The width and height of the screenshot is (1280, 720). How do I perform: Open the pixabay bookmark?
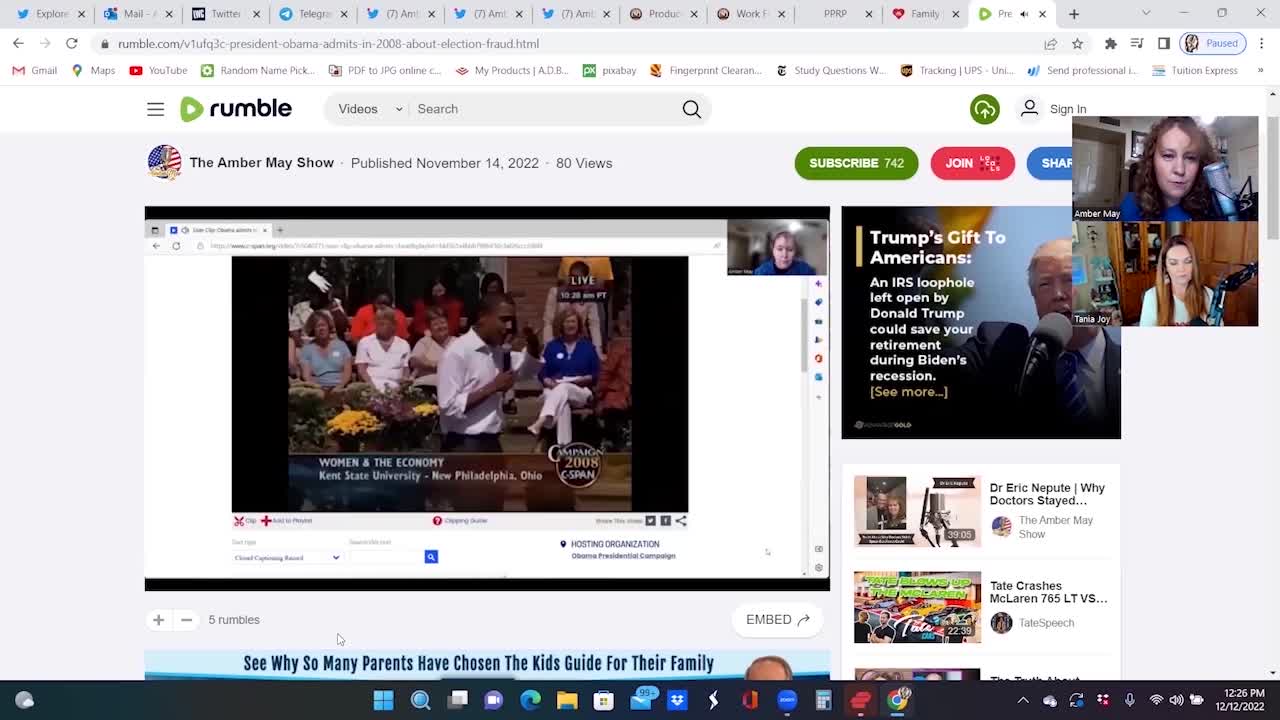pos(610,71)
